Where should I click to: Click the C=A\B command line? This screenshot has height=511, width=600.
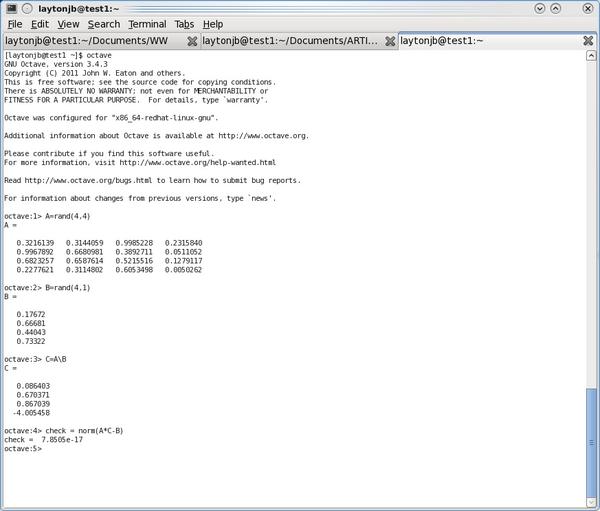click(35, 359)
